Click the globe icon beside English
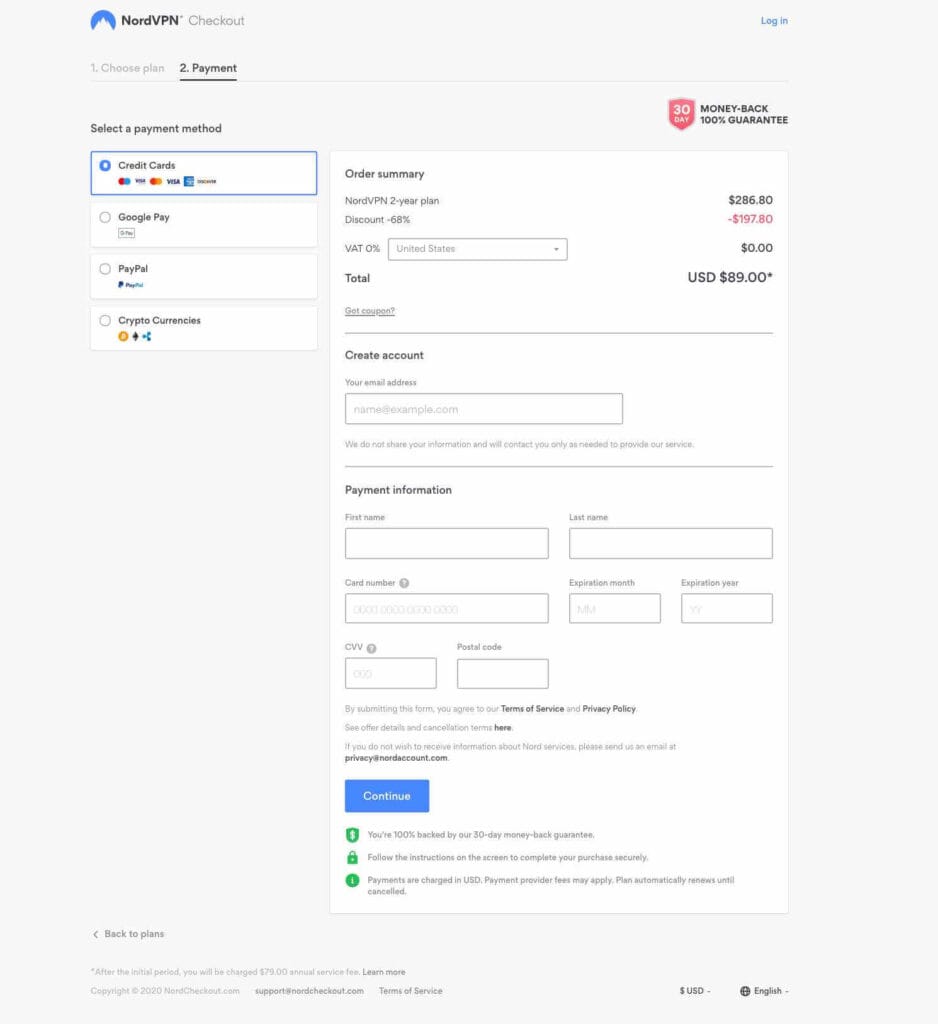938x1024 pixels. (745, 991)
